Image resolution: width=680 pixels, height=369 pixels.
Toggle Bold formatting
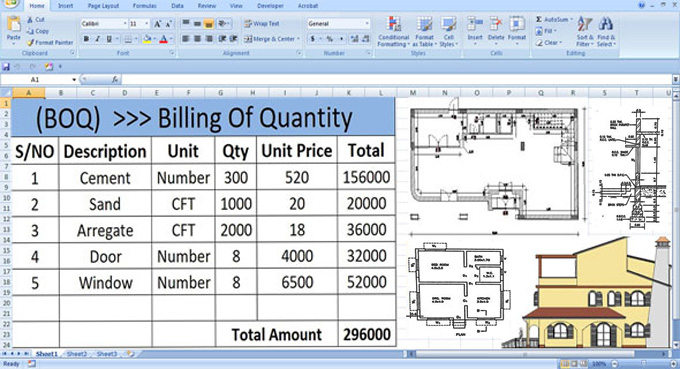point(86,39)
